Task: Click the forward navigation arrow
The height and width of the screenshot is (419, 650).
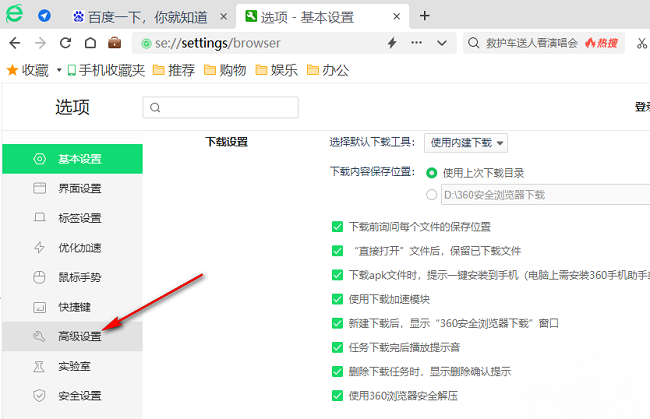Action: (40, 43)
